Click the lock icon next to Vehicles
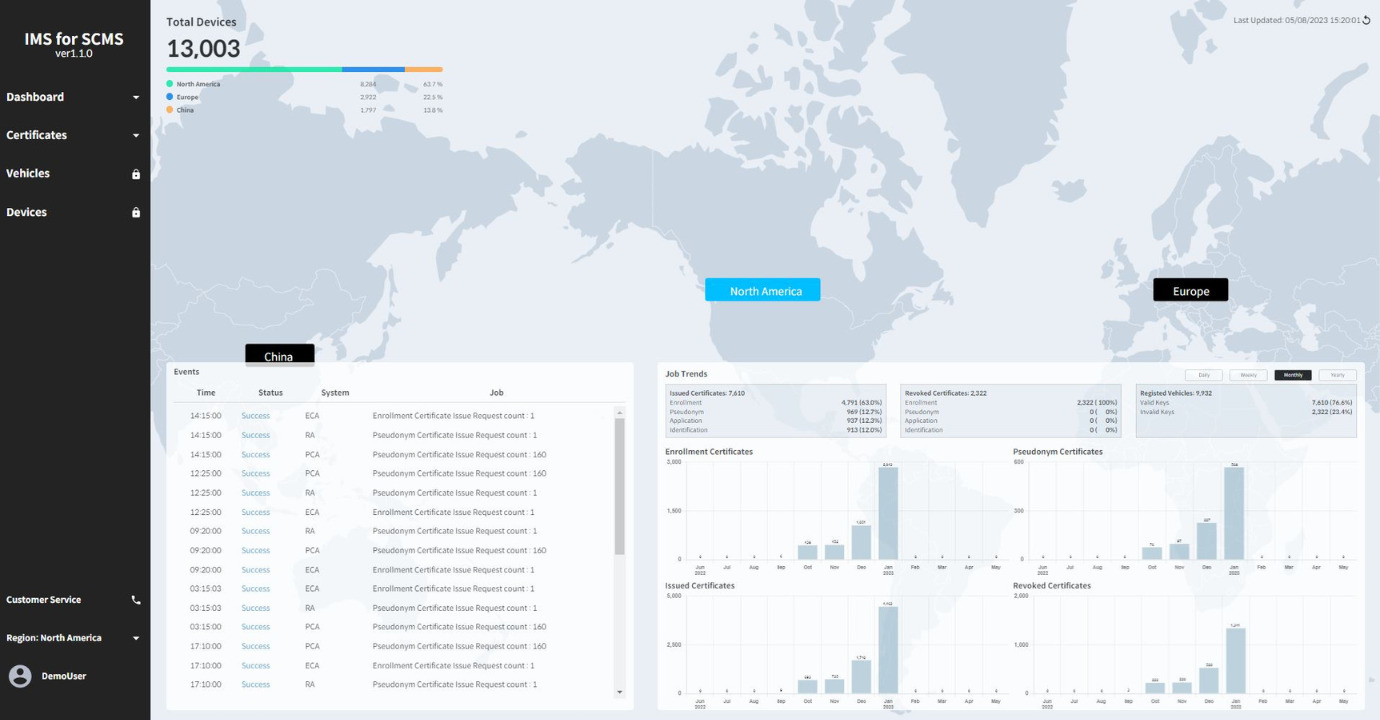1380x720 pixels. tap(136, 174)
